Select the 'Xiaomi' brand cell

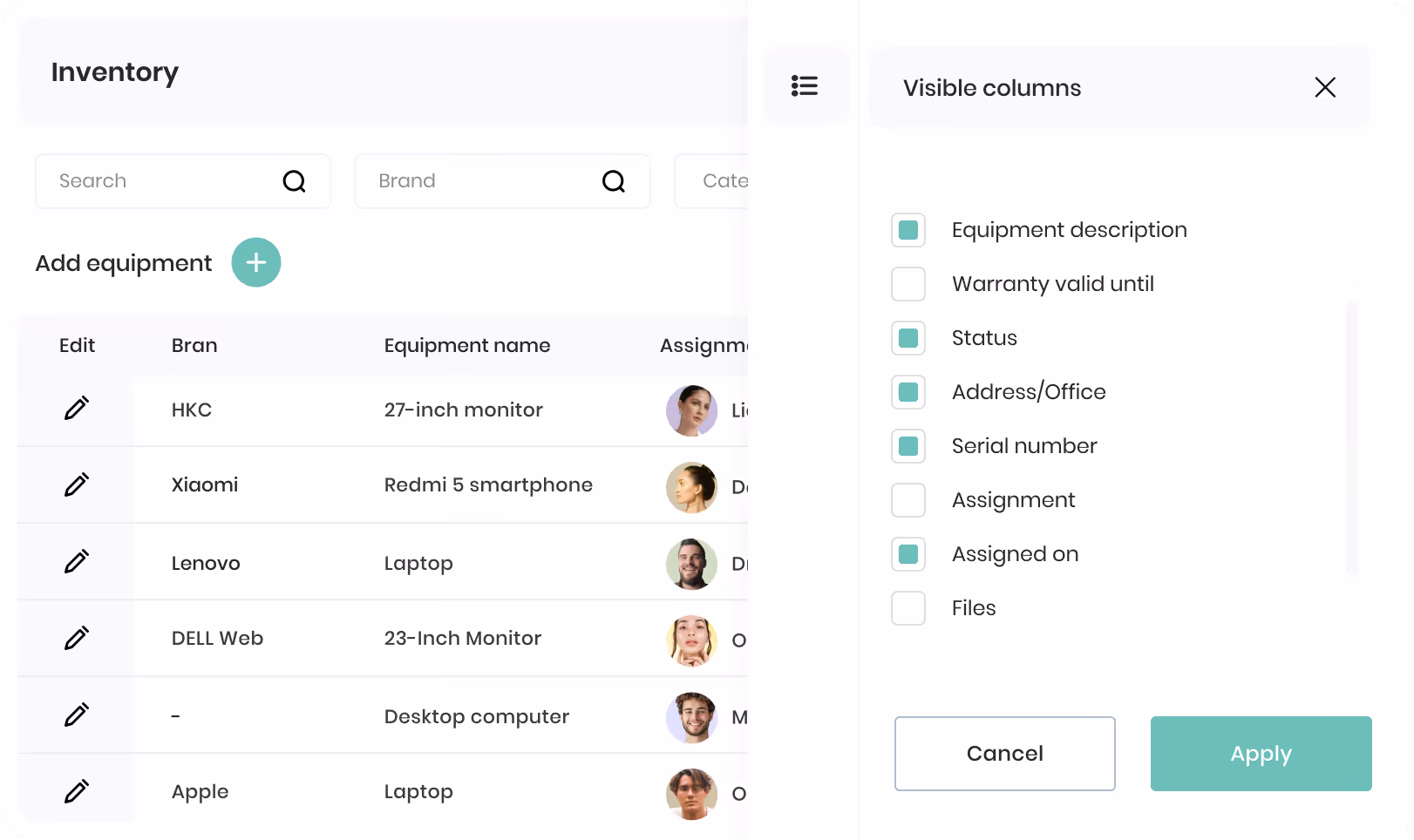[205, 485]
